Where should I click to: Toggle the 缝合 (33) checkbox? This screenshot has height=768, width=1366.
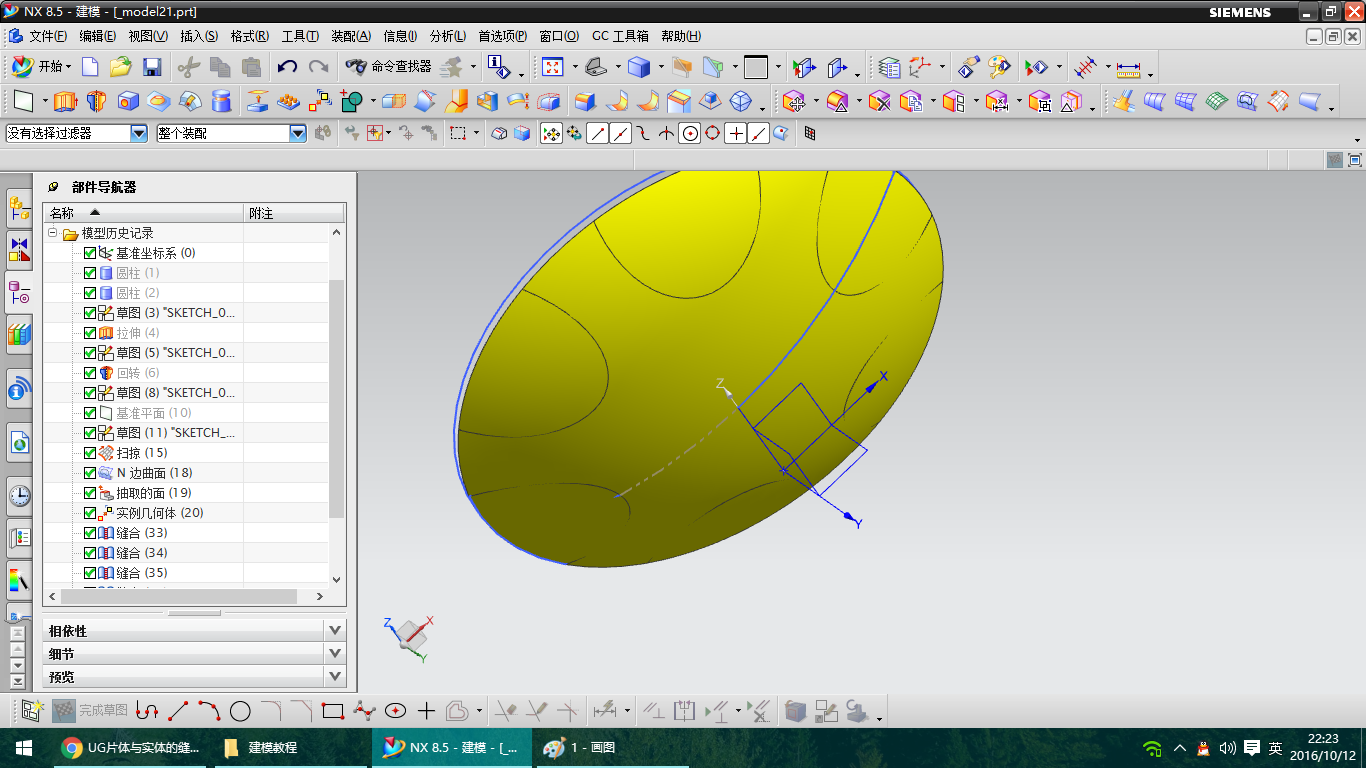90,533
